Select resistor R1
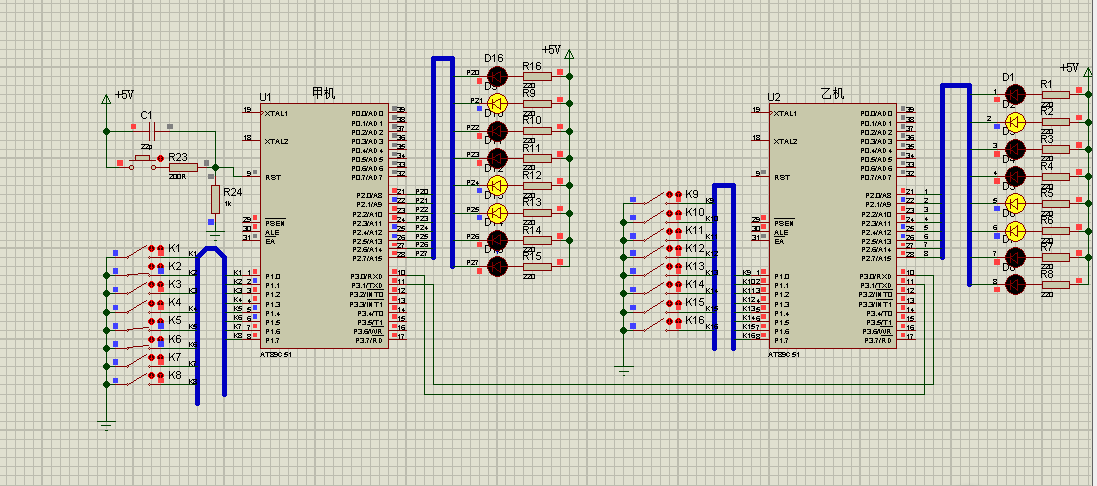The height and width of the screenshot is (486, 1097). pos(1055,94)
